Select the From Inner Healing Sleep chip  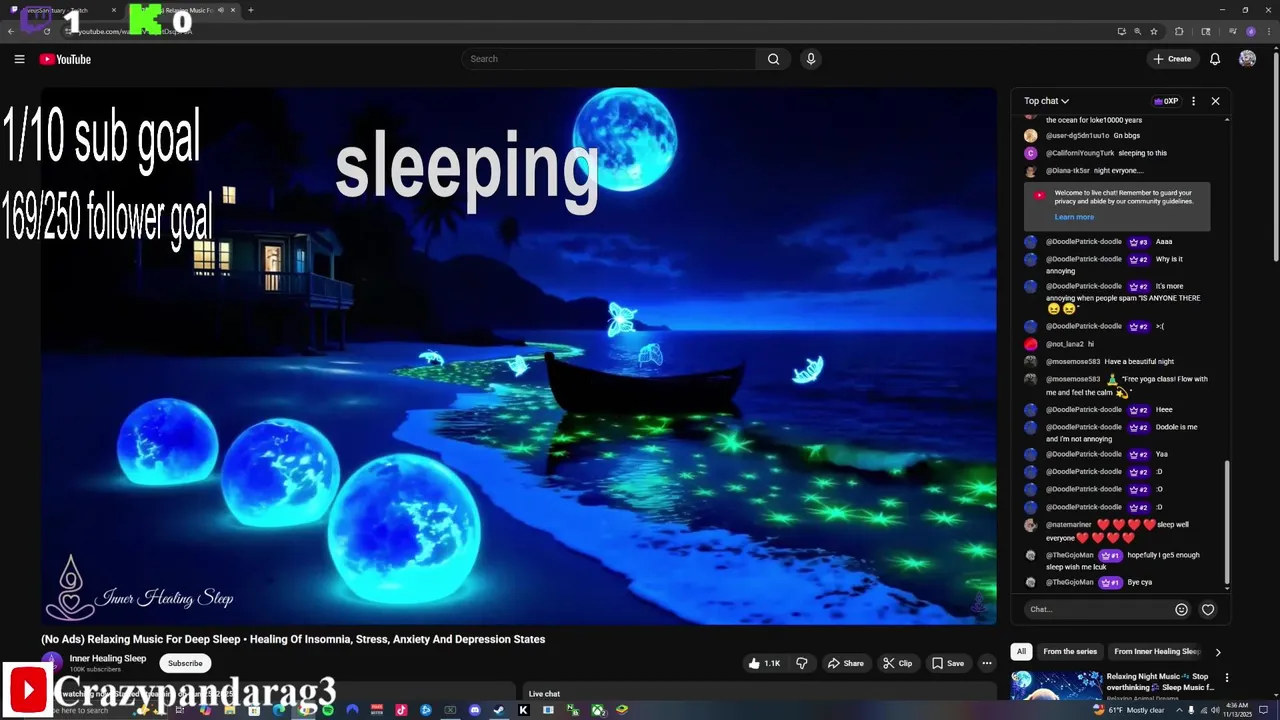tap(1156, 651)
